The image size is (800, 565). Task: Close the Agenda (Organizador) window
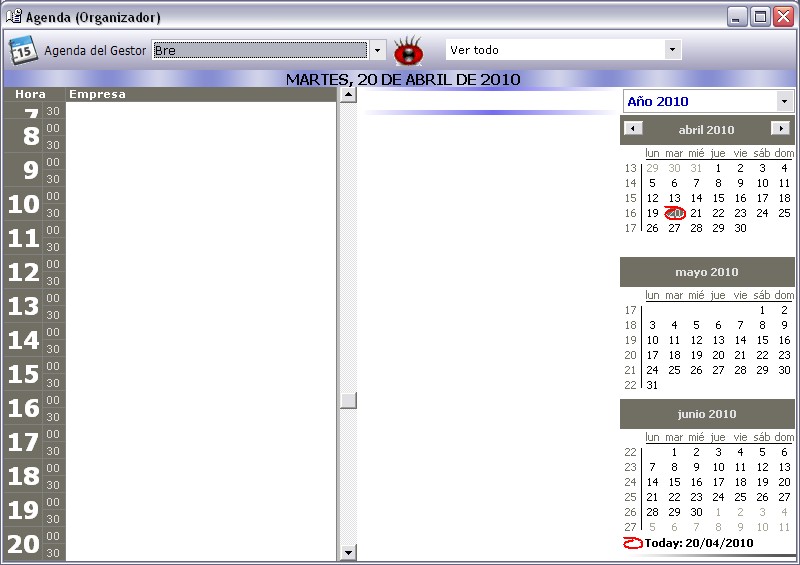(783, 17)
